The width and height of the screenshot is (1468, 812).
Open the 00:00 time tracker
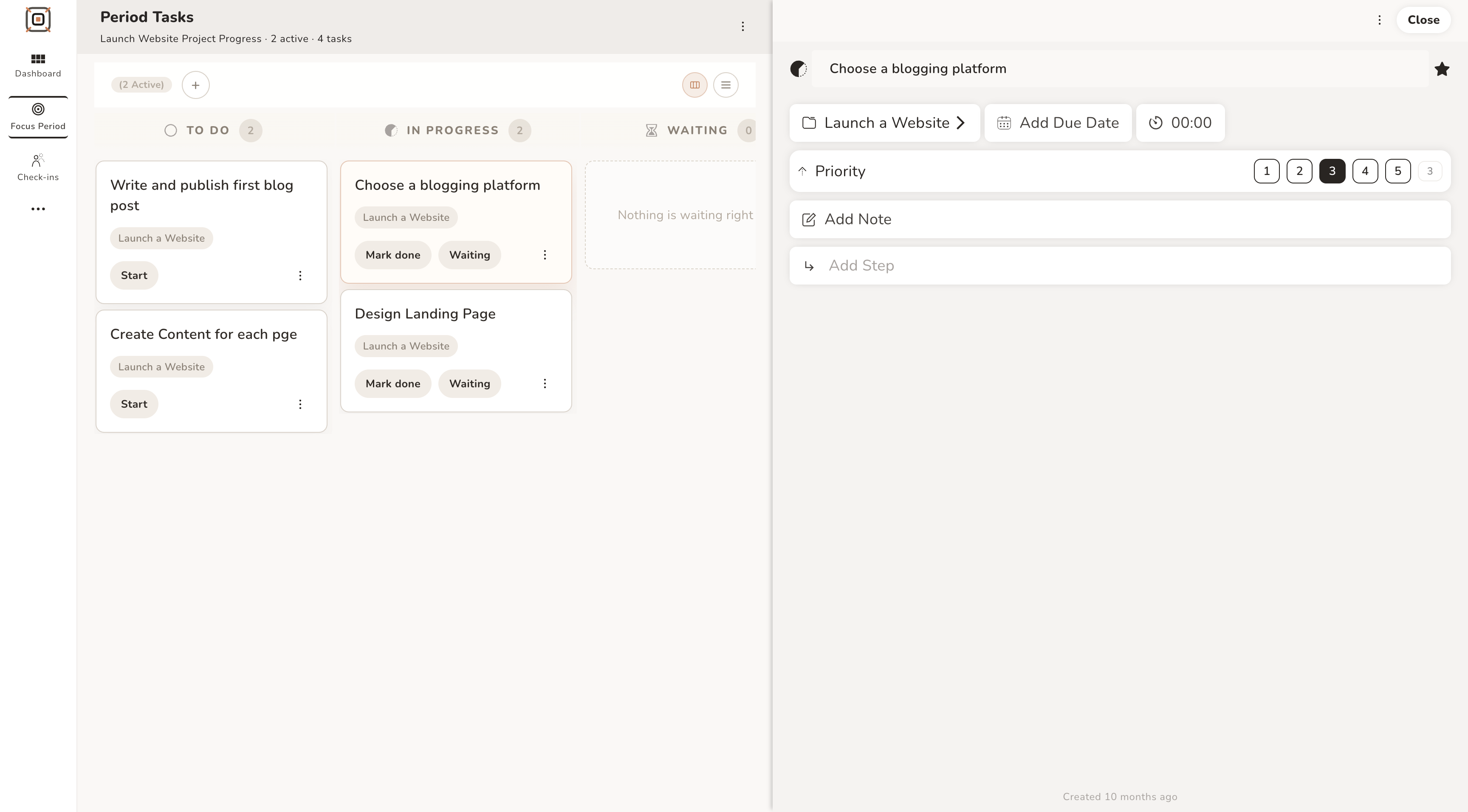click(x=1180, y=123)
